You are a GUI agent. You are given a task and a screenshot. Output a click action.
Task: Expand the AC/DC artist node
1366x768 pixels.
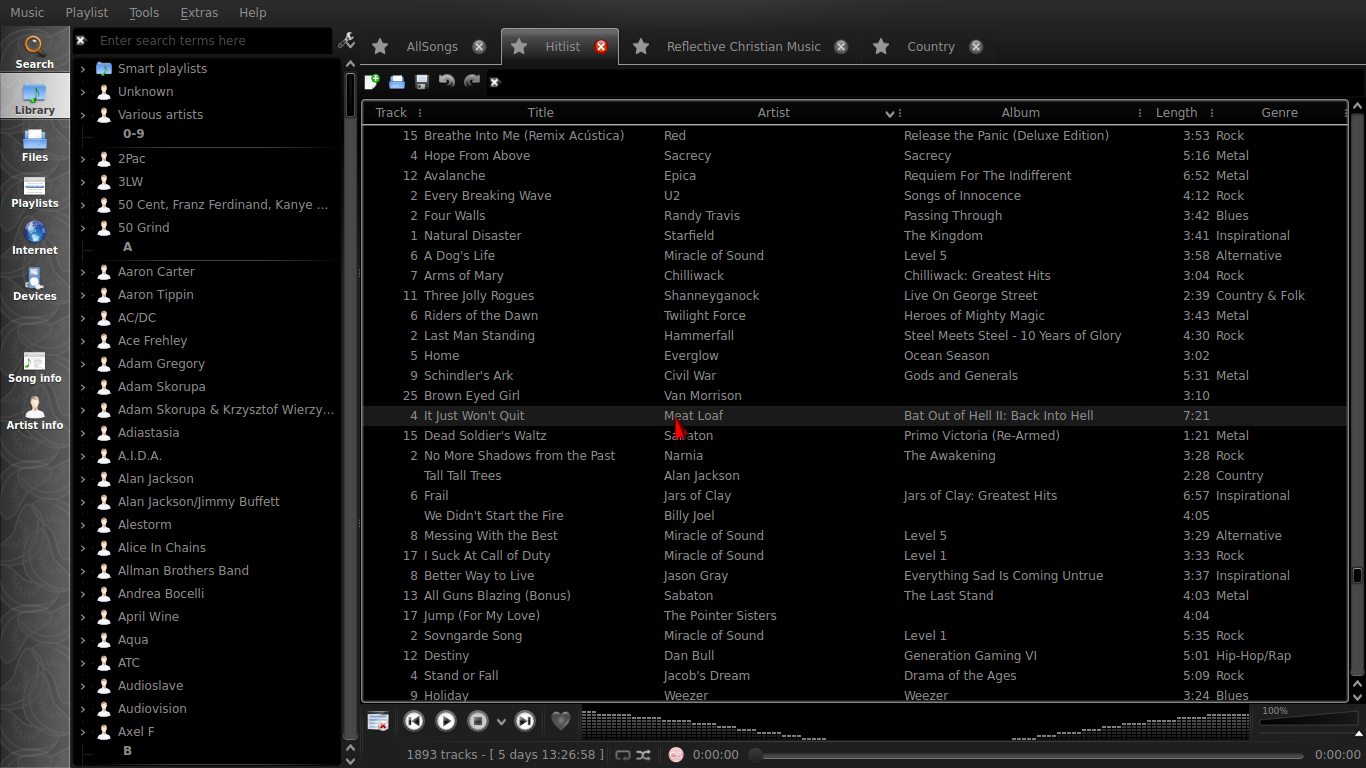83,318
